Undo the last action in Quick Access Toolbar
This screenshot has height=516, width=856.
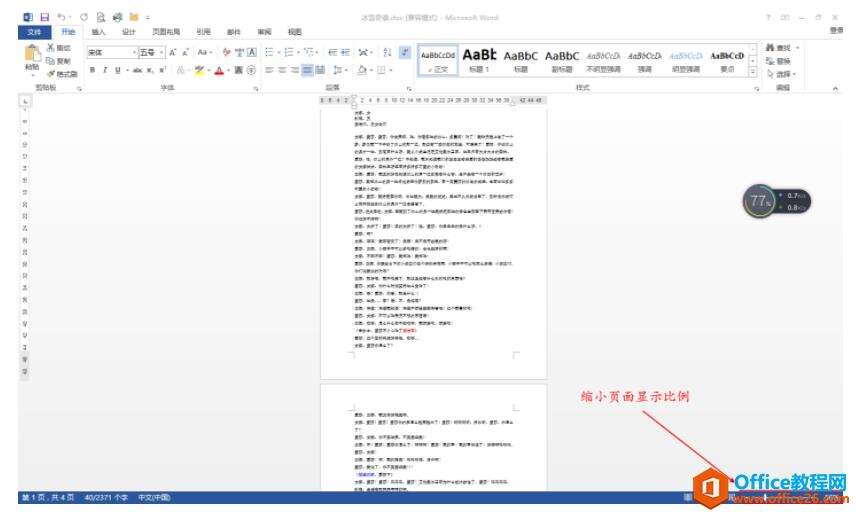coord(61,17)
